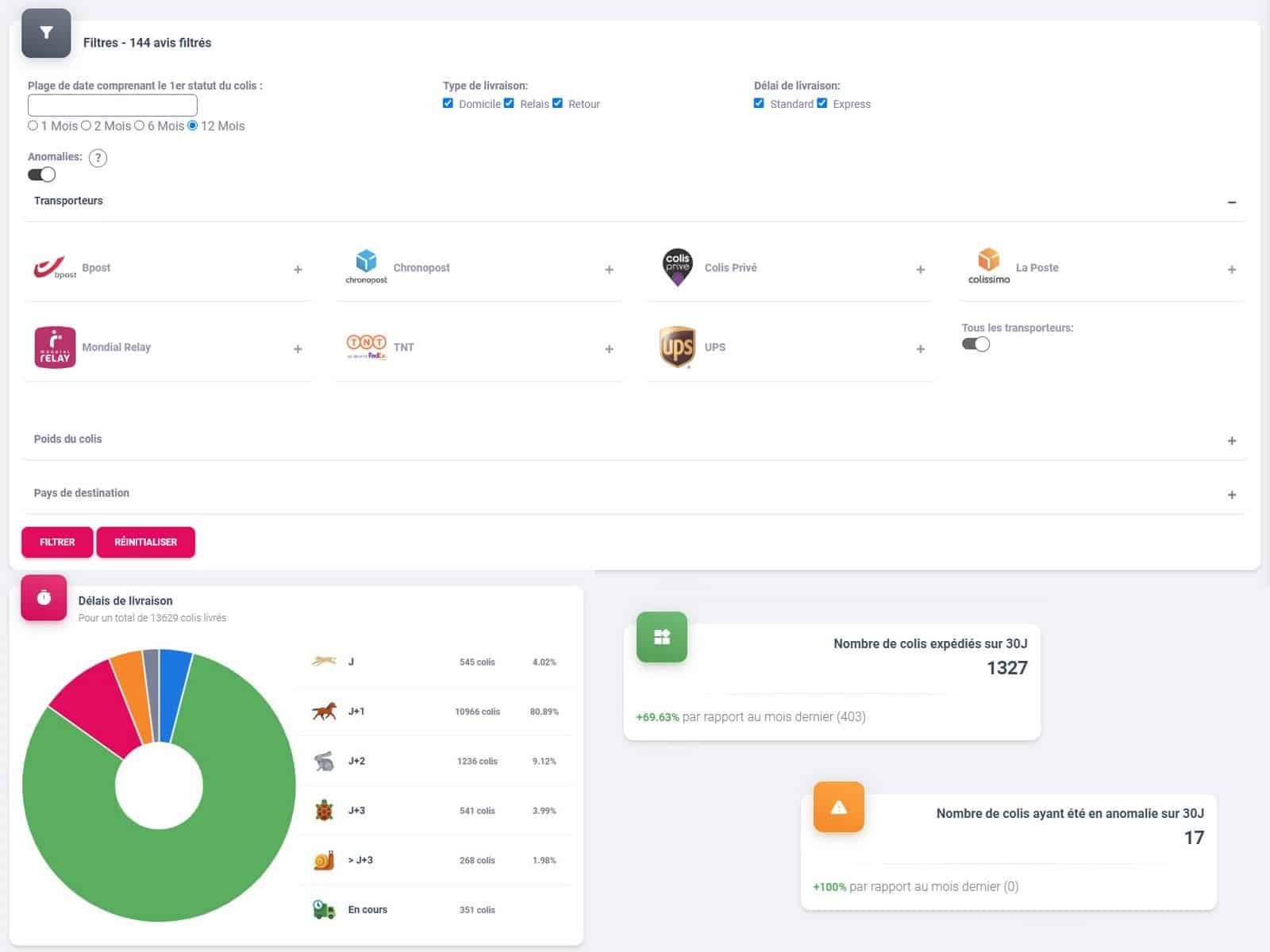The image size is (1270, 952).
Task: Uncheck the Standard delivery delay checkbox
Action: point(759,103)
